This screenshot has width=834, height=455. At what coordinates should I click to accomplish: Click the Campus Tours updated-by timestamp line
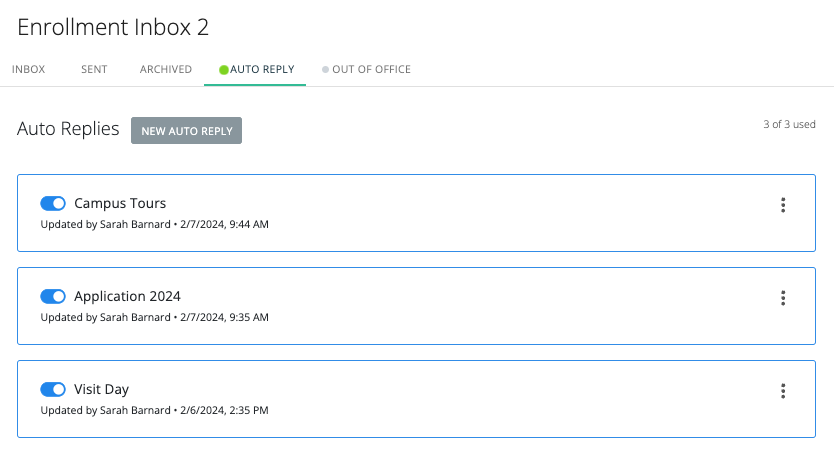point(154,225)
